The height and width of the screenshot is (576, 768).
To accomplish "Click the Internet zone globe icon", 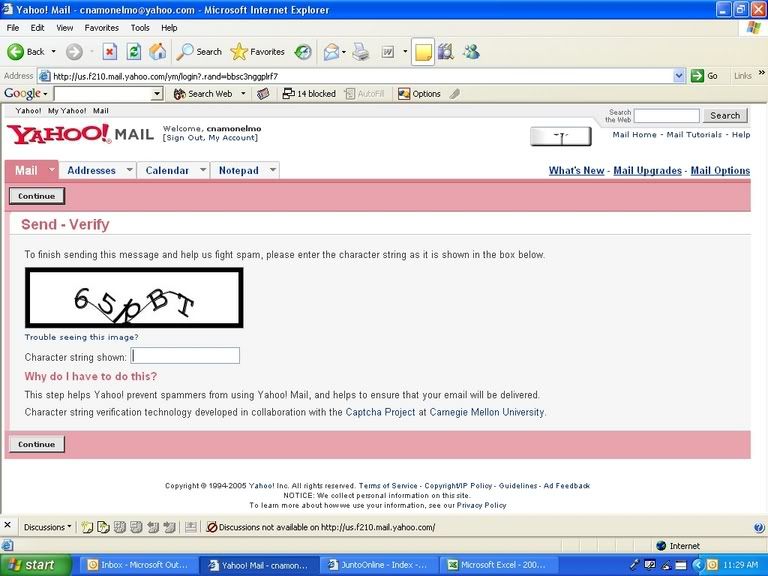I will coord(661,546).
